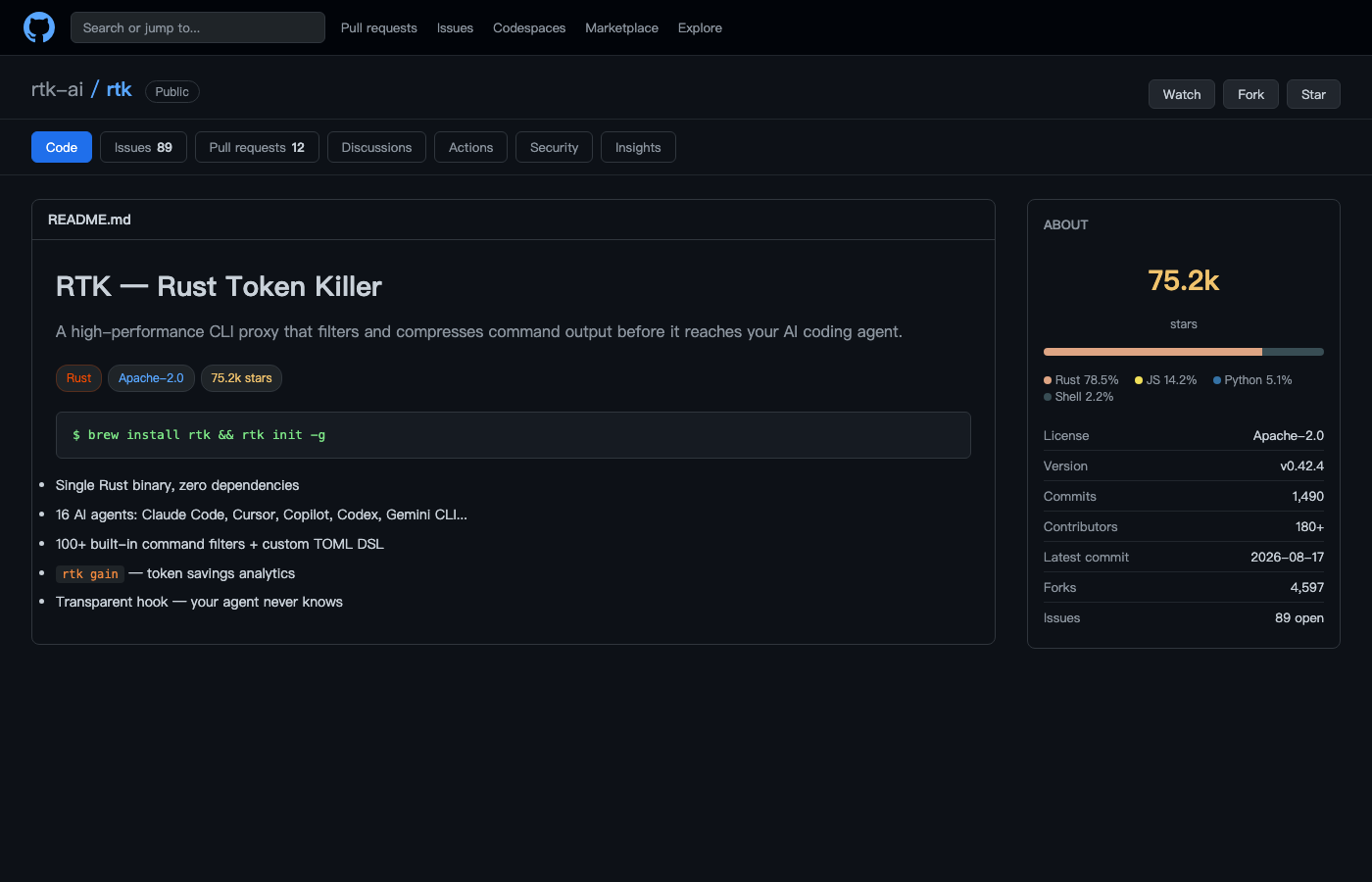Click the language breakdown bar

(x=1184, y=352)
